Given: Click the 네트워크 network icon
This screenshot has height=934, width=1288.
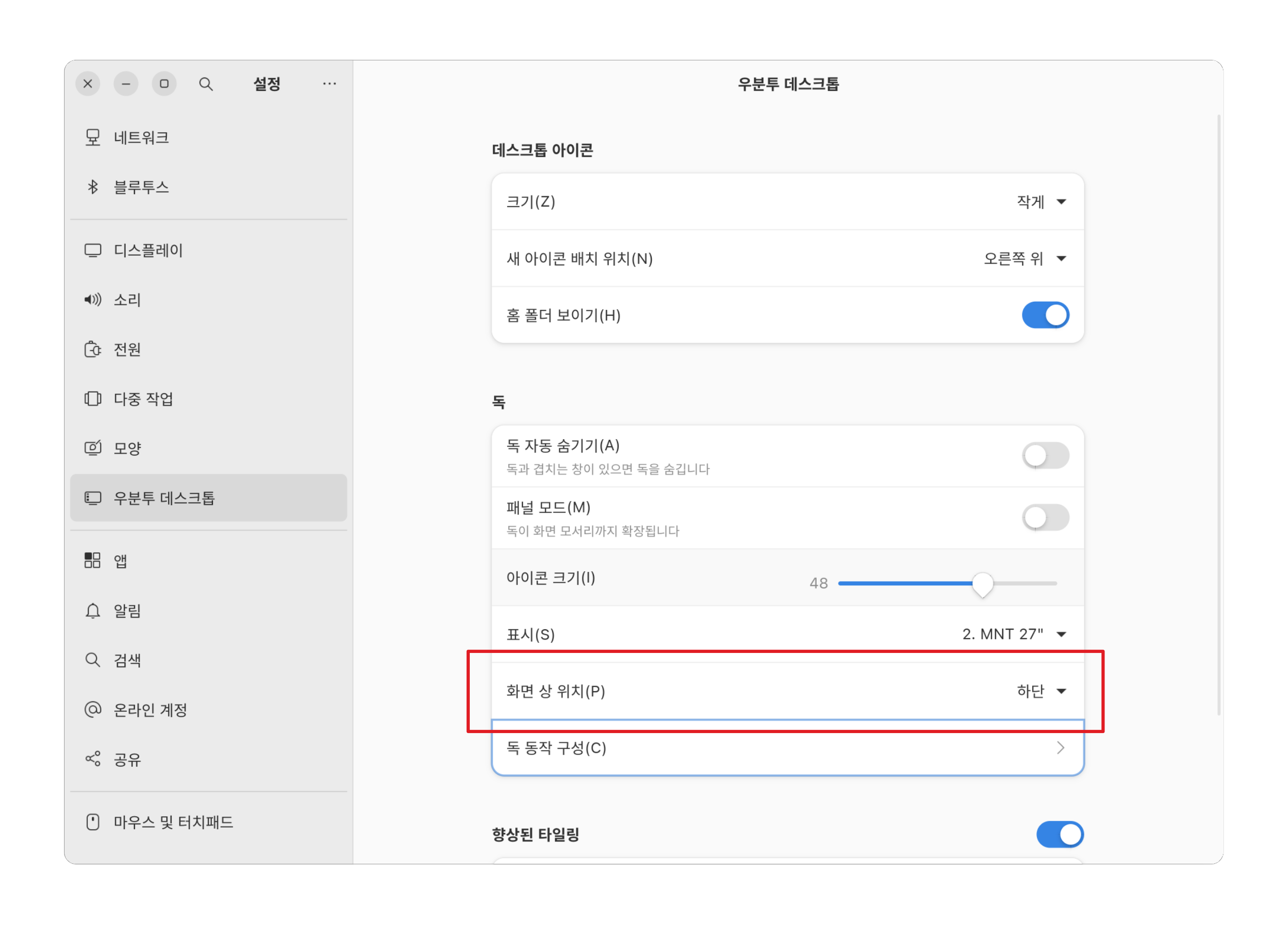Looking at the screenshot, I should click(93, 137).
